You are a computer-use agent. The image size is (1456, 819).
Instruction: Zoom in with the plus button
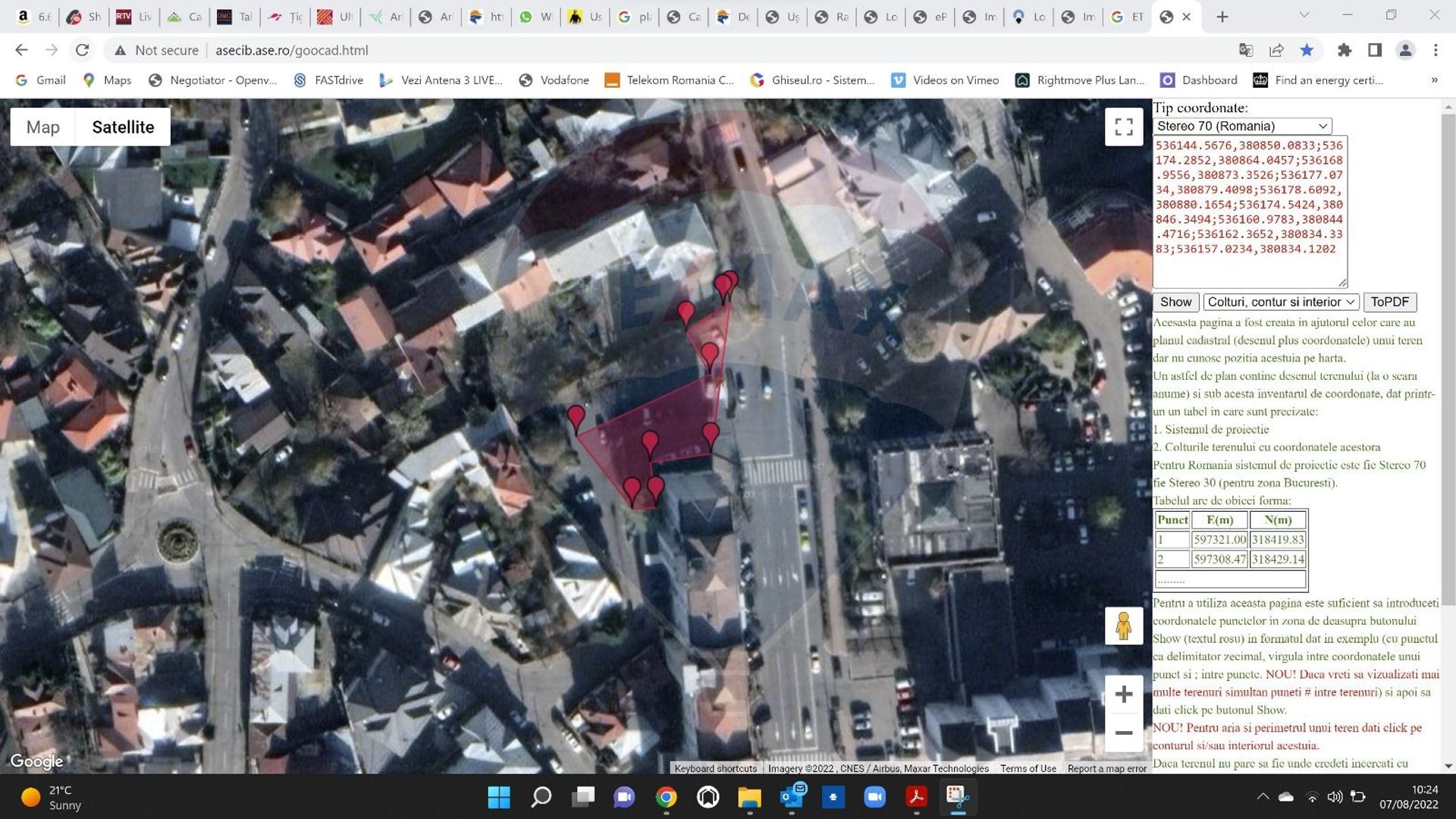click(1123, 694)
